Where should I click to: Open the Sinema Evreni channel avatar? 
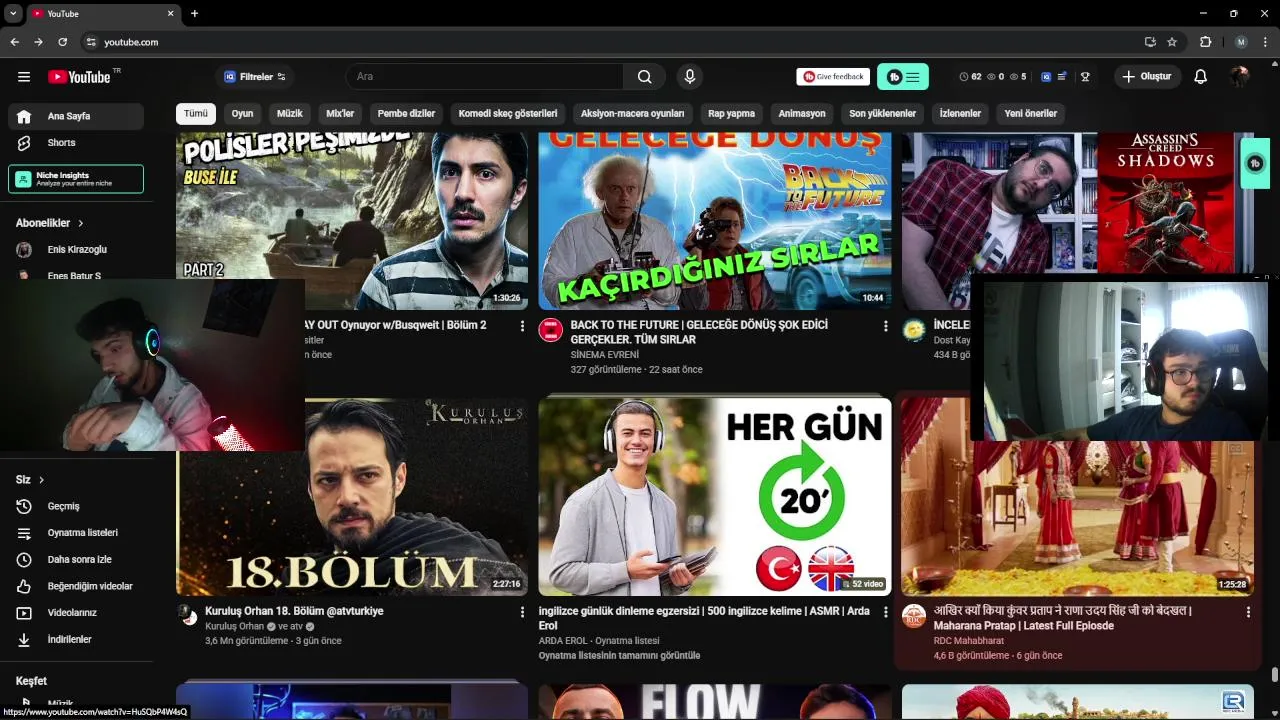[551, 330]
